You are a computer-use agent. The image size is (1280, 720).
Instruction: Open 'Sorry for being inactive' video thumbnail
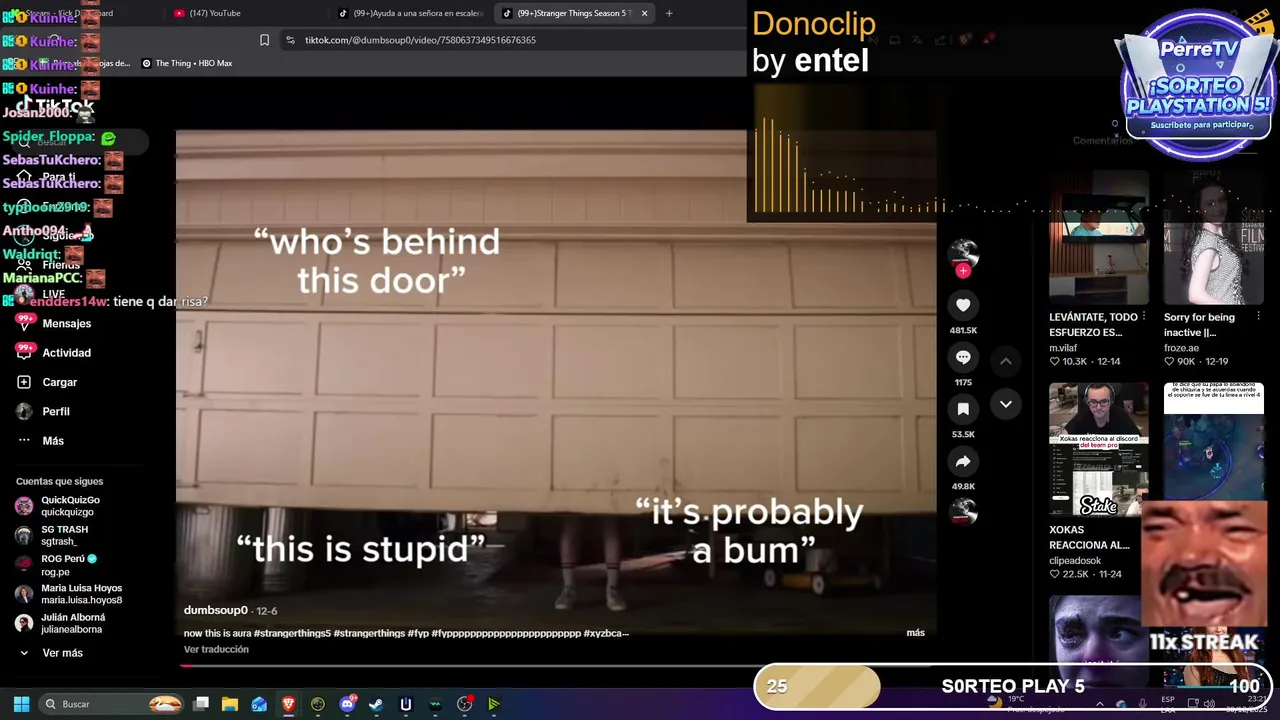pyautogui.click(x=1213, y=237)
